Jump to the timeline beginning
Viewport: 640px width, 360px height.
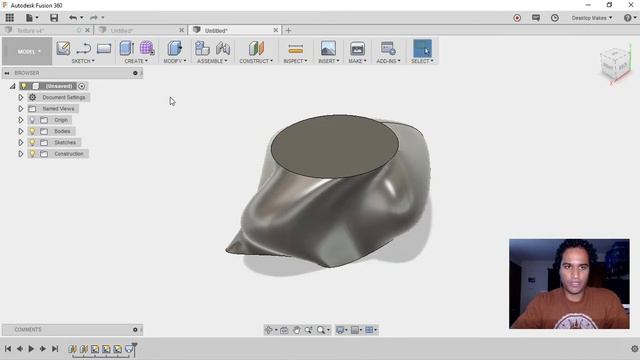(8, 349)
